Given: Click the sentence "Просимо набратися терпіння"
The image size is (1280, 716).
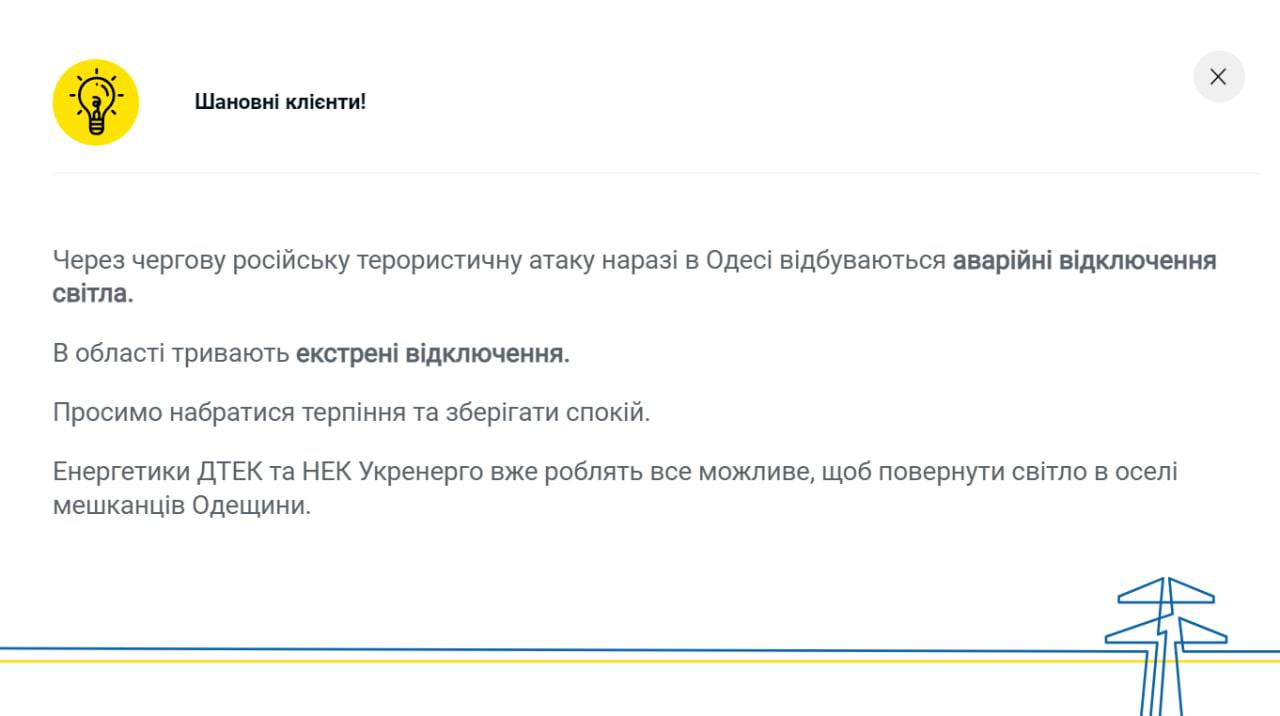Looking at the screenshot, I should tap(229, 412).
